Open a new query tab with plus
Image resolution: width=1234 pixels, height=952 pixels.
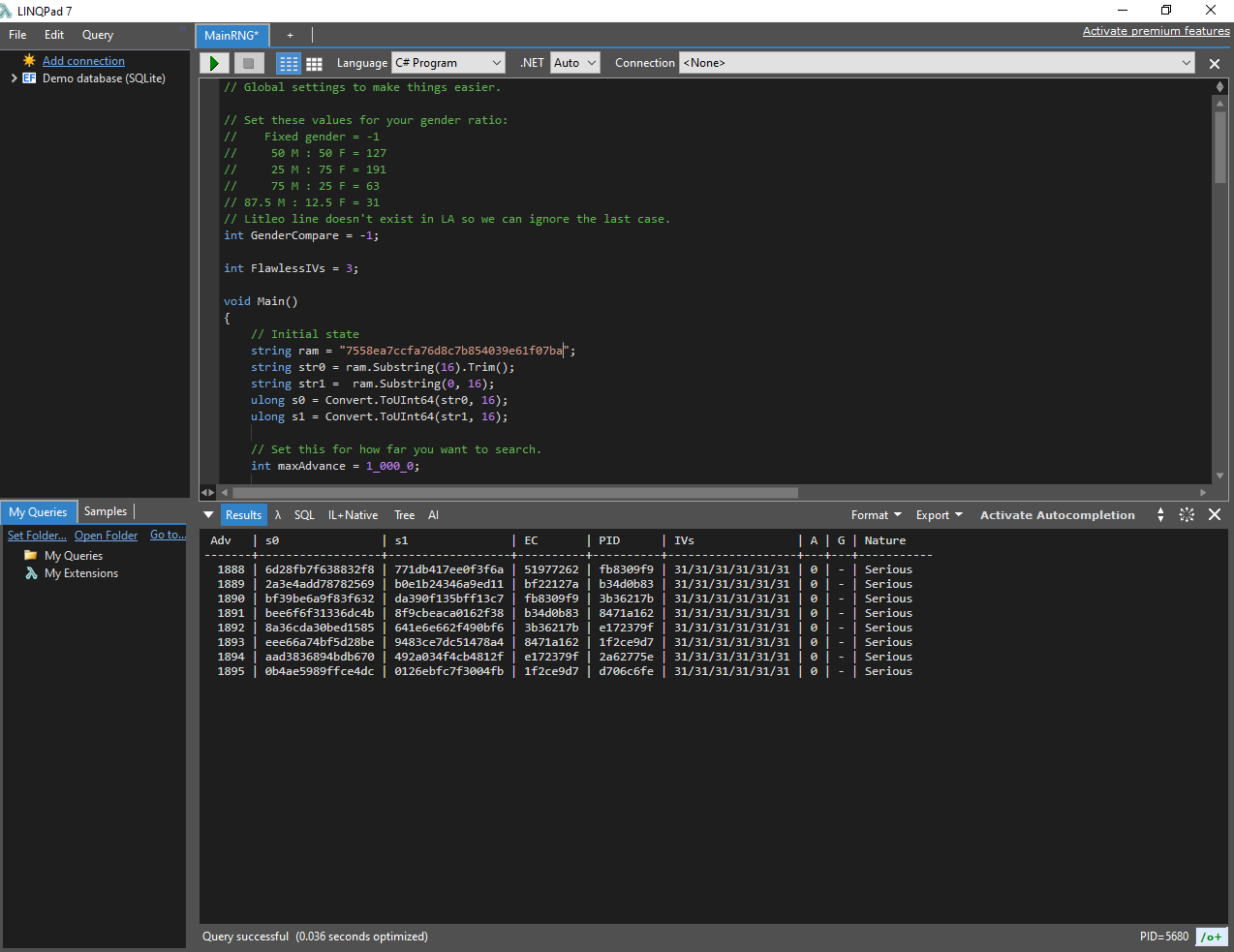coord(290,35)
